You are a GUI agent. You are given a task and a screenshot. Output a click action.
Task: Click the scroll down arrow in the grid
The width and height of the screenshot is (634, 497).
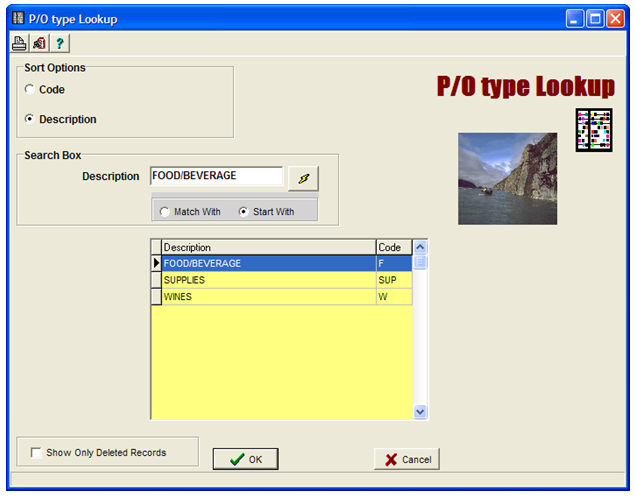(420, 411)
